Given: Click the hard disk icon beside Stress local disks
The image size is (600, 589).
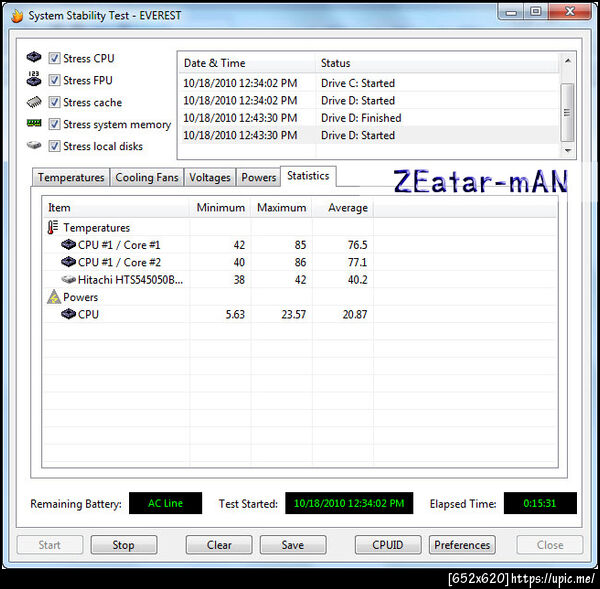Looking at the screenshot, I should coord(34,145).
